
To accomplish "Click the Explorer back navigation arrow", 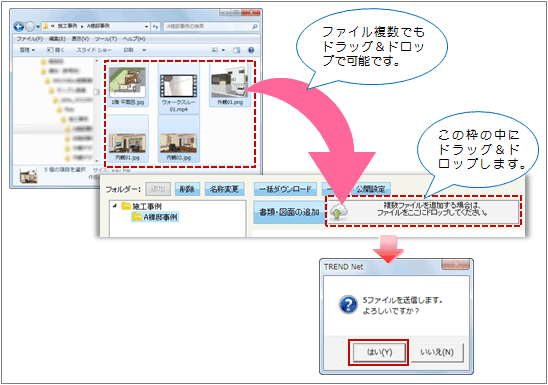I will (x=19, y=27).
